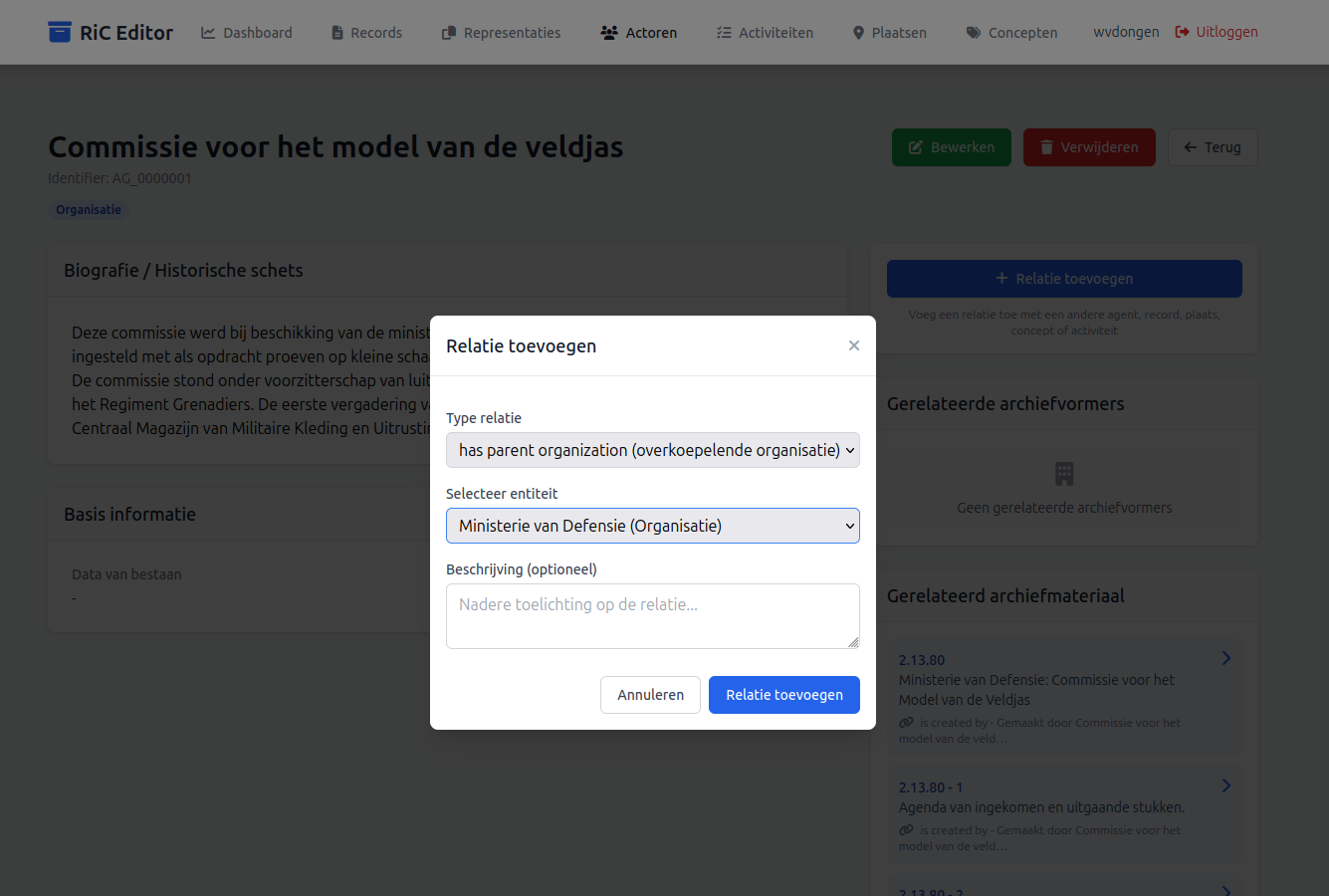Click the building icon under Gerelateerde archiefvormers

click(x=1064, y=473)
